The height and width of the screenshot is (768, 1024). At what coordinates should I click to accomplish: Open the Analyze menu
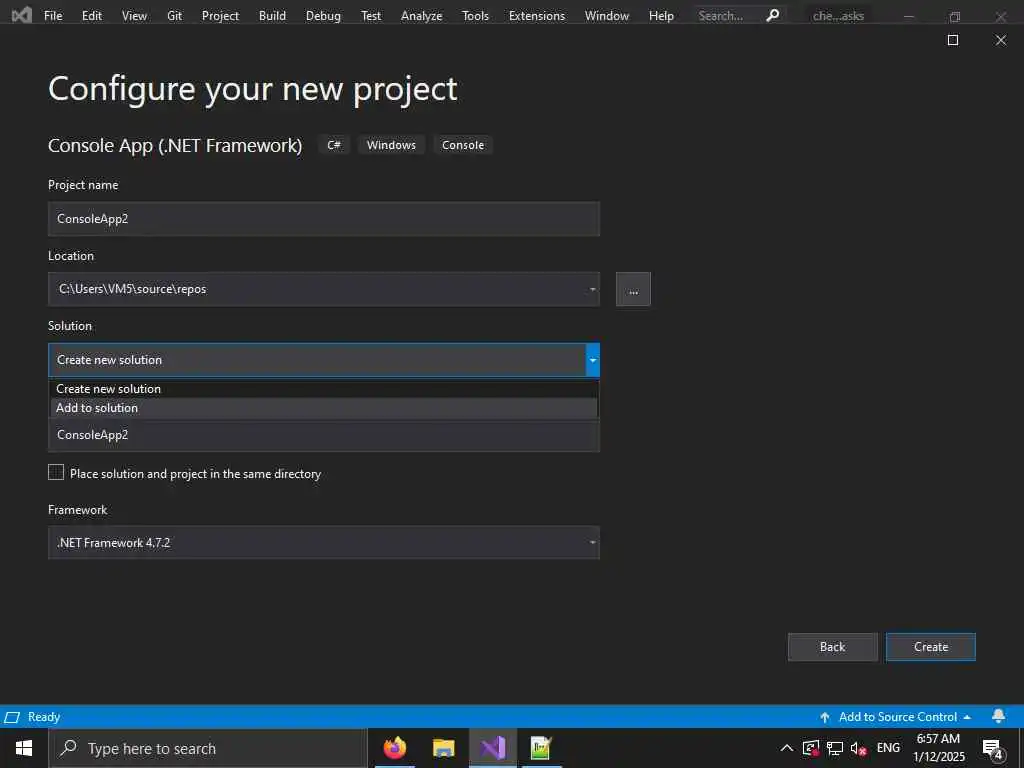421,16
